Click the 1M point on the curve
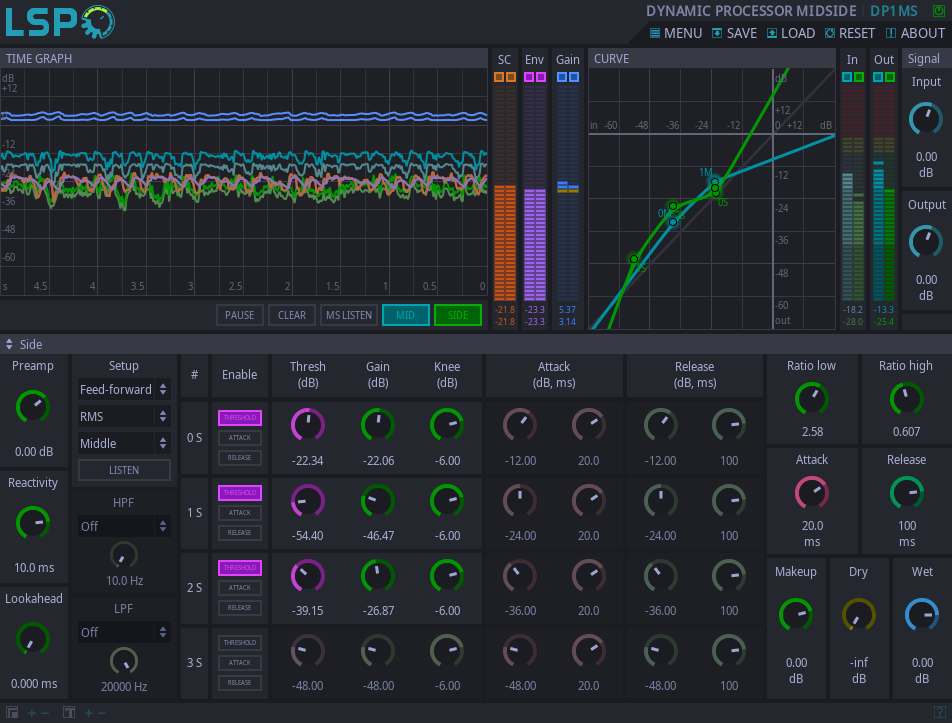The width and height of the screenshot is (952, 723). click(715, 182)
